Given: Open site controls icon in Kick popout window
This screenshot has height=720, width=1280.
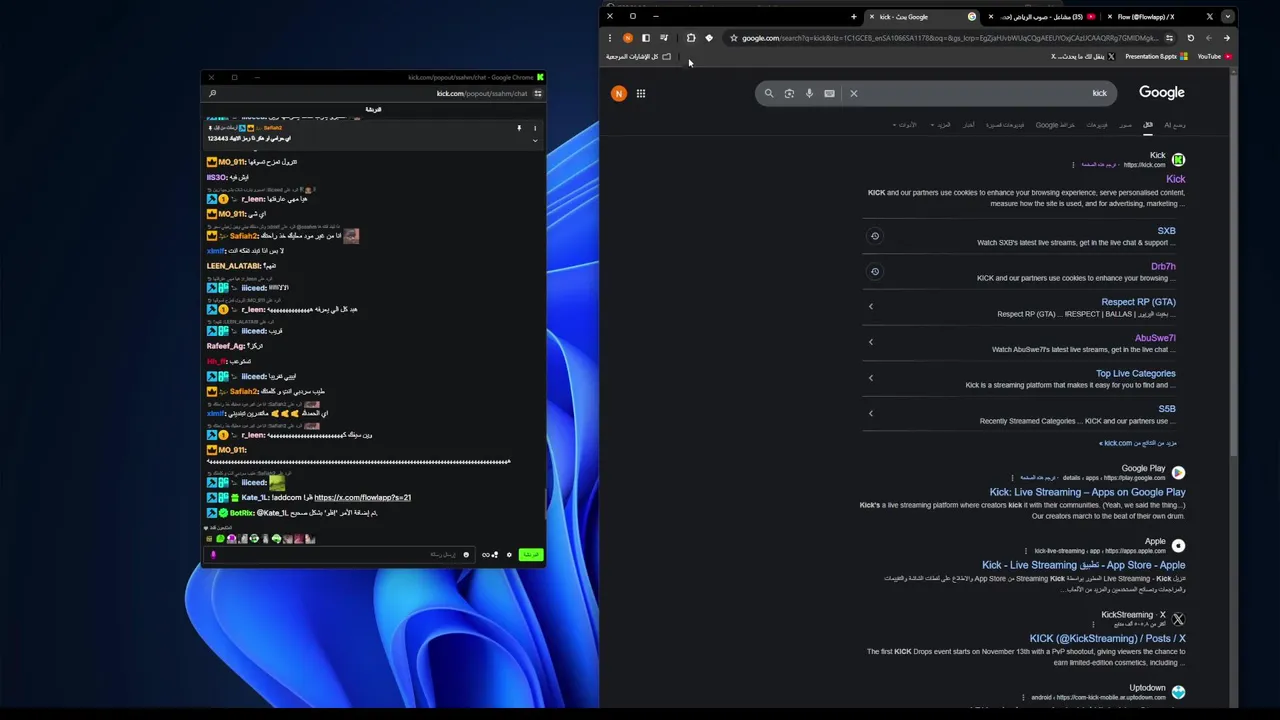Looking at the screenshot, I should (x=537, y=93).
